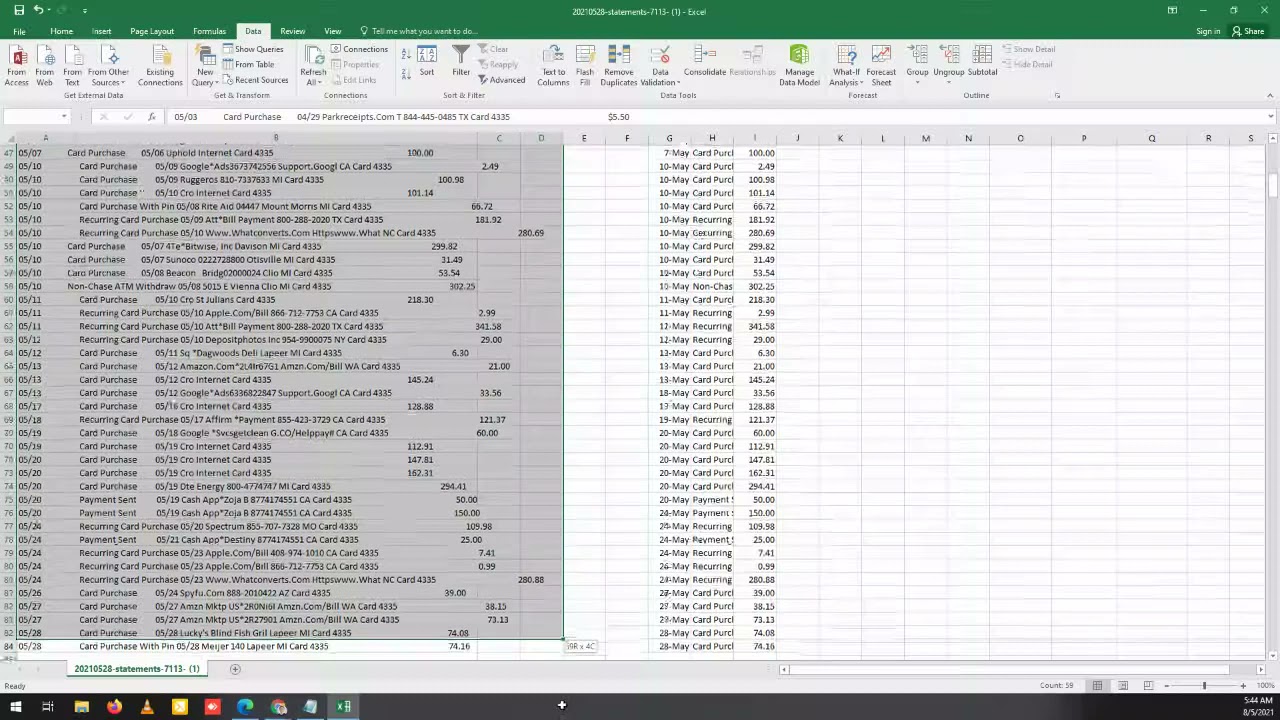Viewport: 1280px width, 720px height.
Task: Launch Text to Columns wizard
Action: [553, 66]
